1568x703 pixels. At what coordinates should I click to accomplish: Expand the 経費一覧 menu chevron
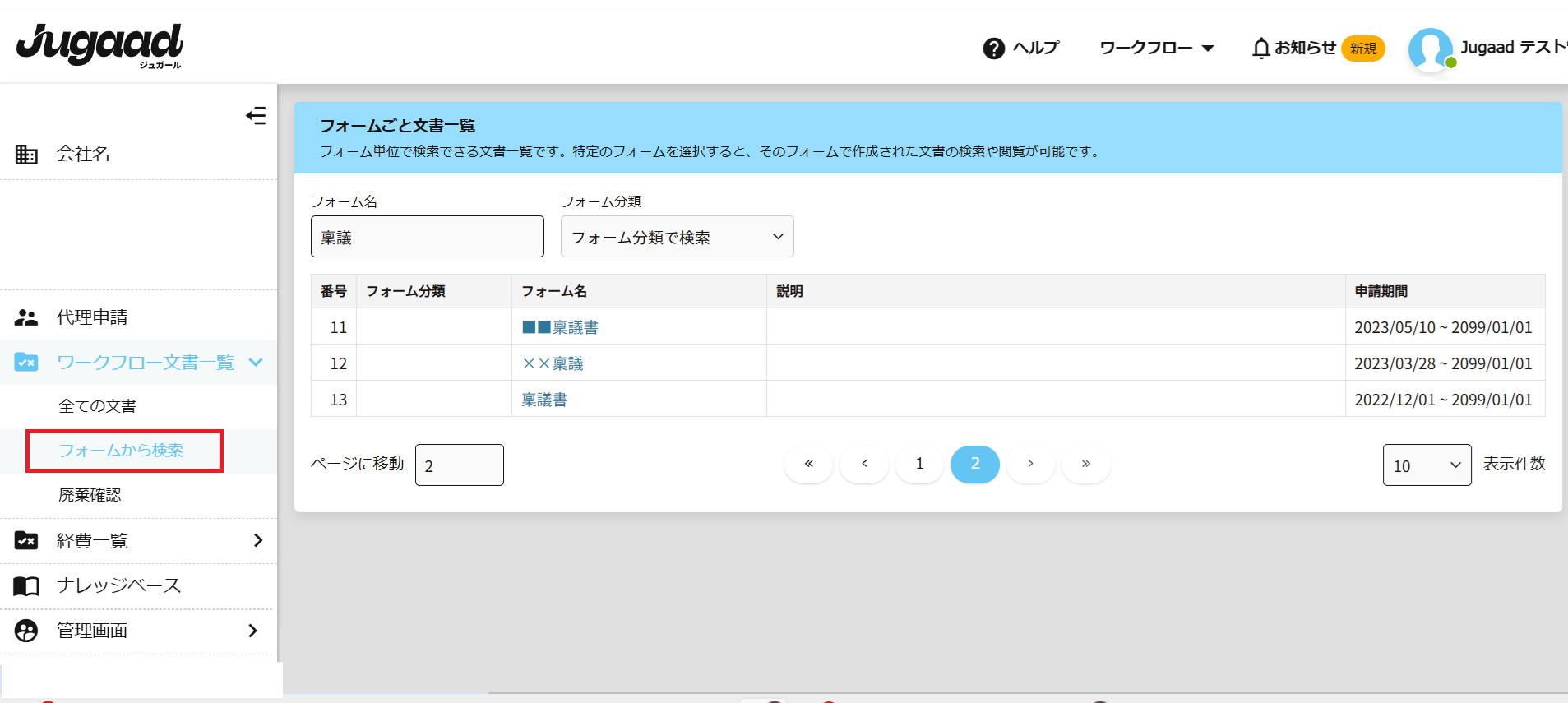(257, 540)
